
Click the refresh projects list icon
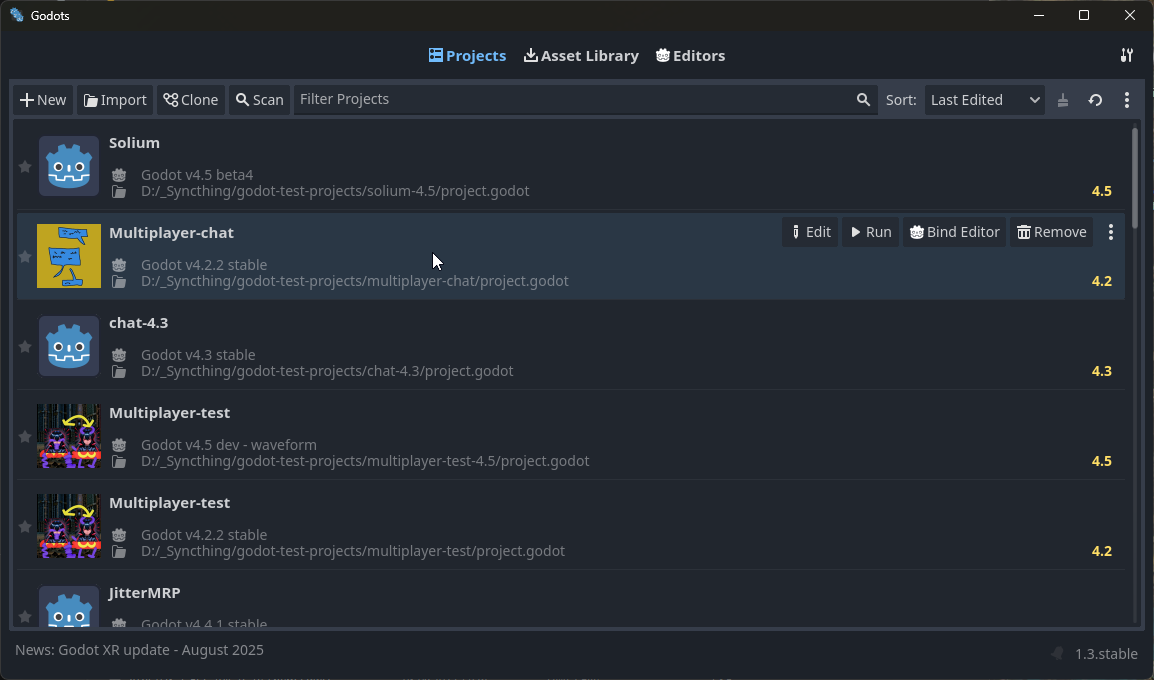tap(1095, 100)
